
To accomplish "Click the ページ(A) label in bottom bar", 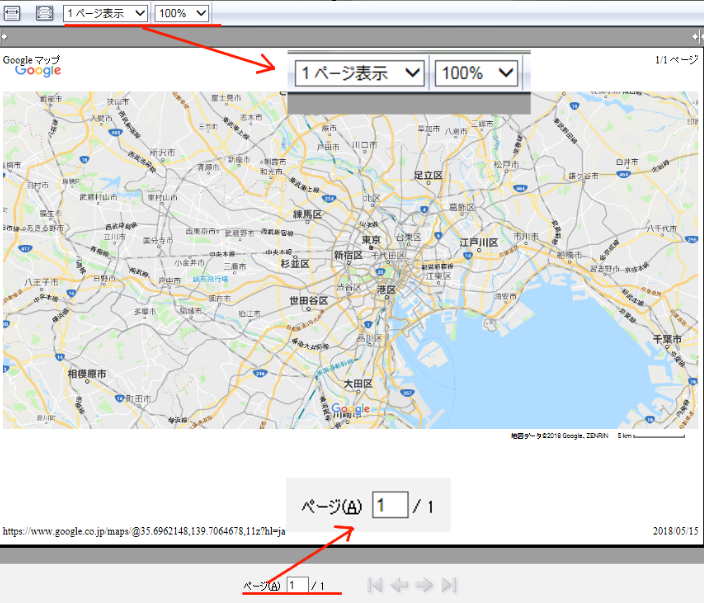I will click(x=261, y=585).
